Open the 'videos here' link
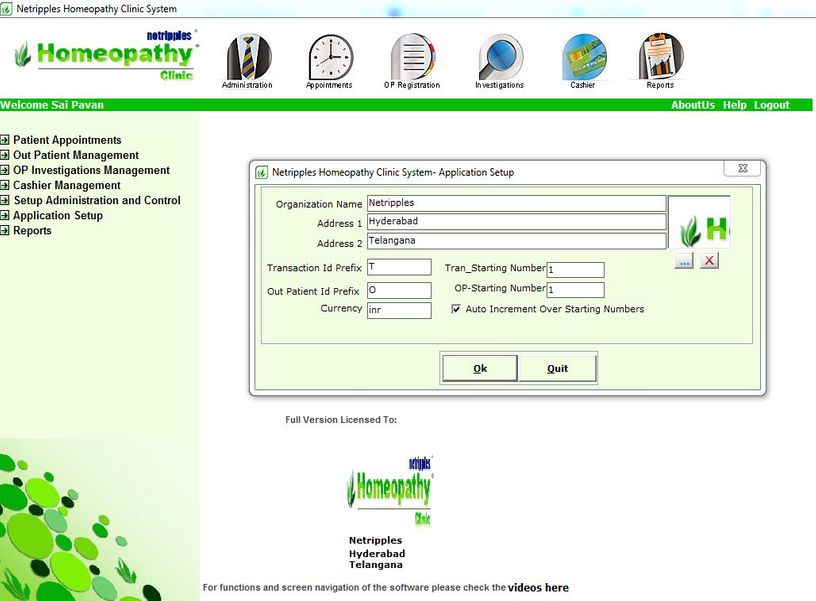Image resolution: width=816 pixels, height=601 pixels. [x=538, y=587]
